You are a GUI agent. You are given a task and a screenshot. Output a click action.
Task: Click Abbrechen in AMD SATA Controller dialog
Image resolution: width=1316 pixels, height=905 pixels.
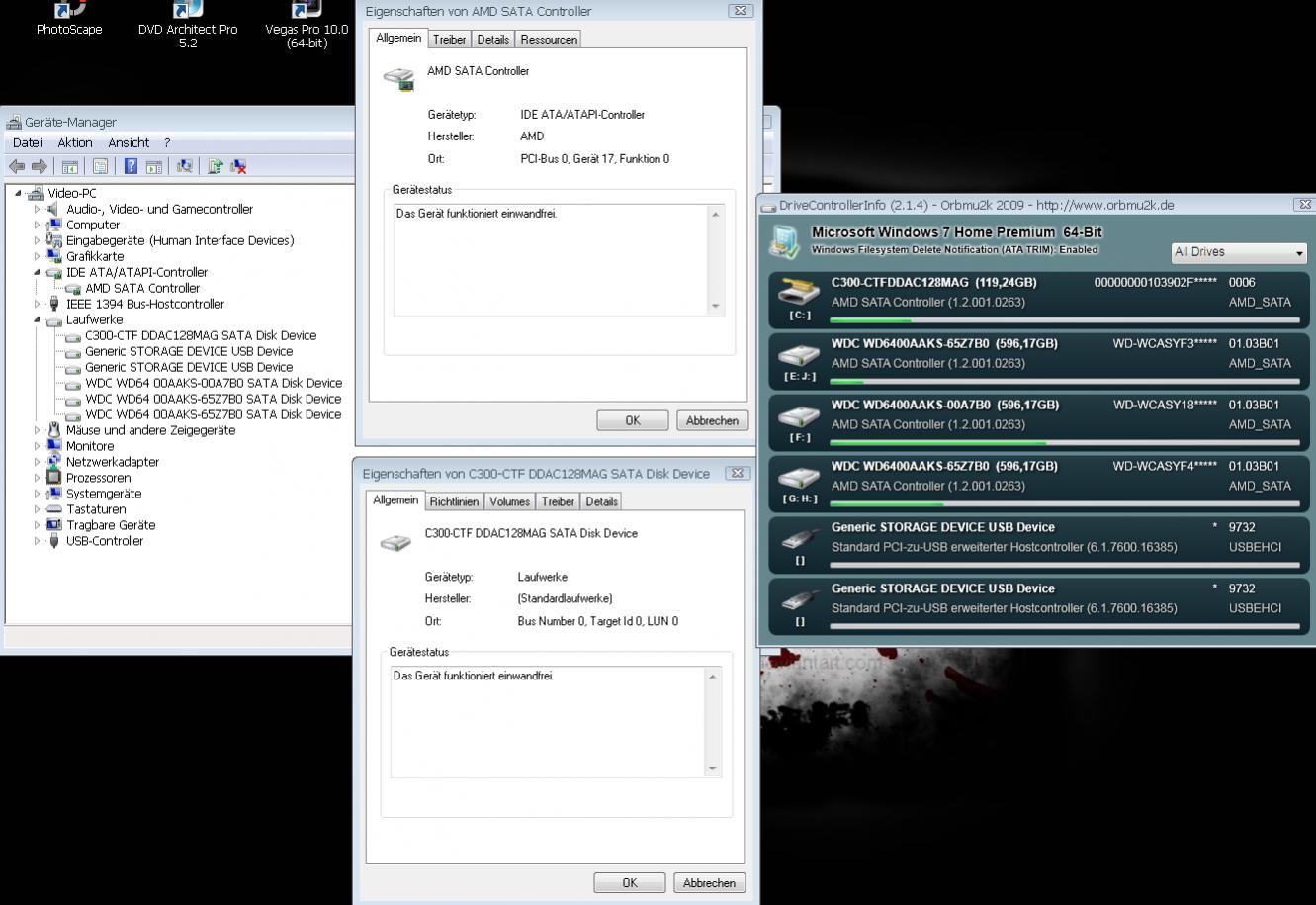click(x=712, y=420)
